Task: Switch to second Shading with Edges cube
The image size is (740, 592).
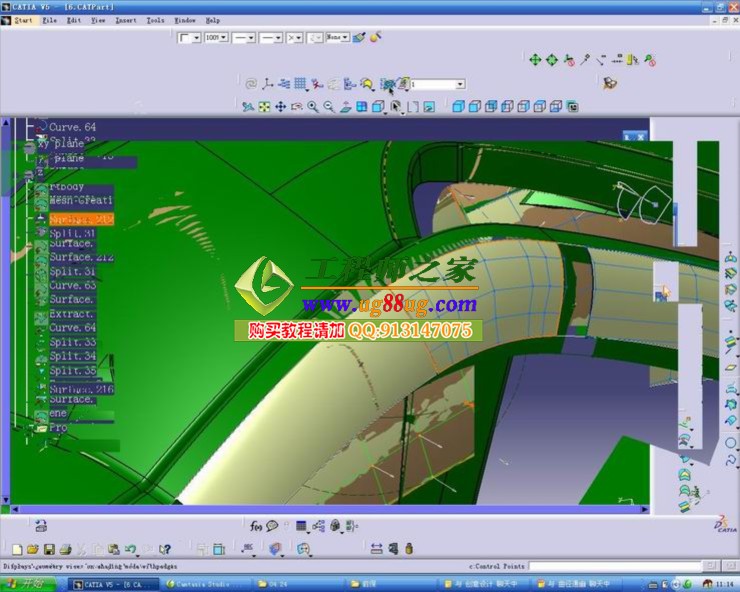Action: click(x=474, y=107)
